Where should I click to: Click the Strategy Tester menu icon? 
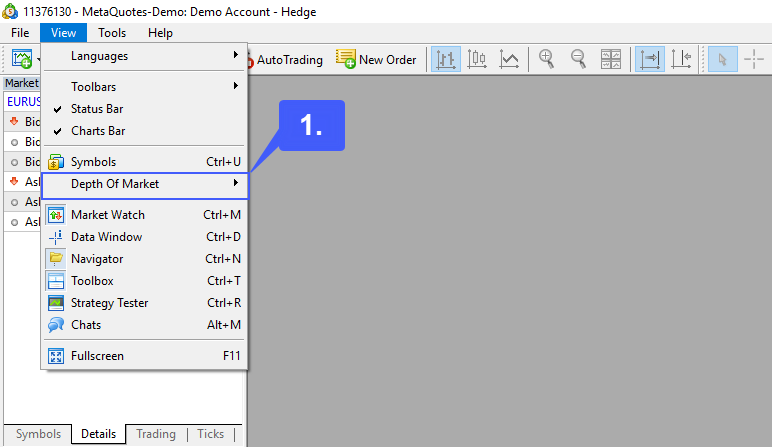click(56, 303)
